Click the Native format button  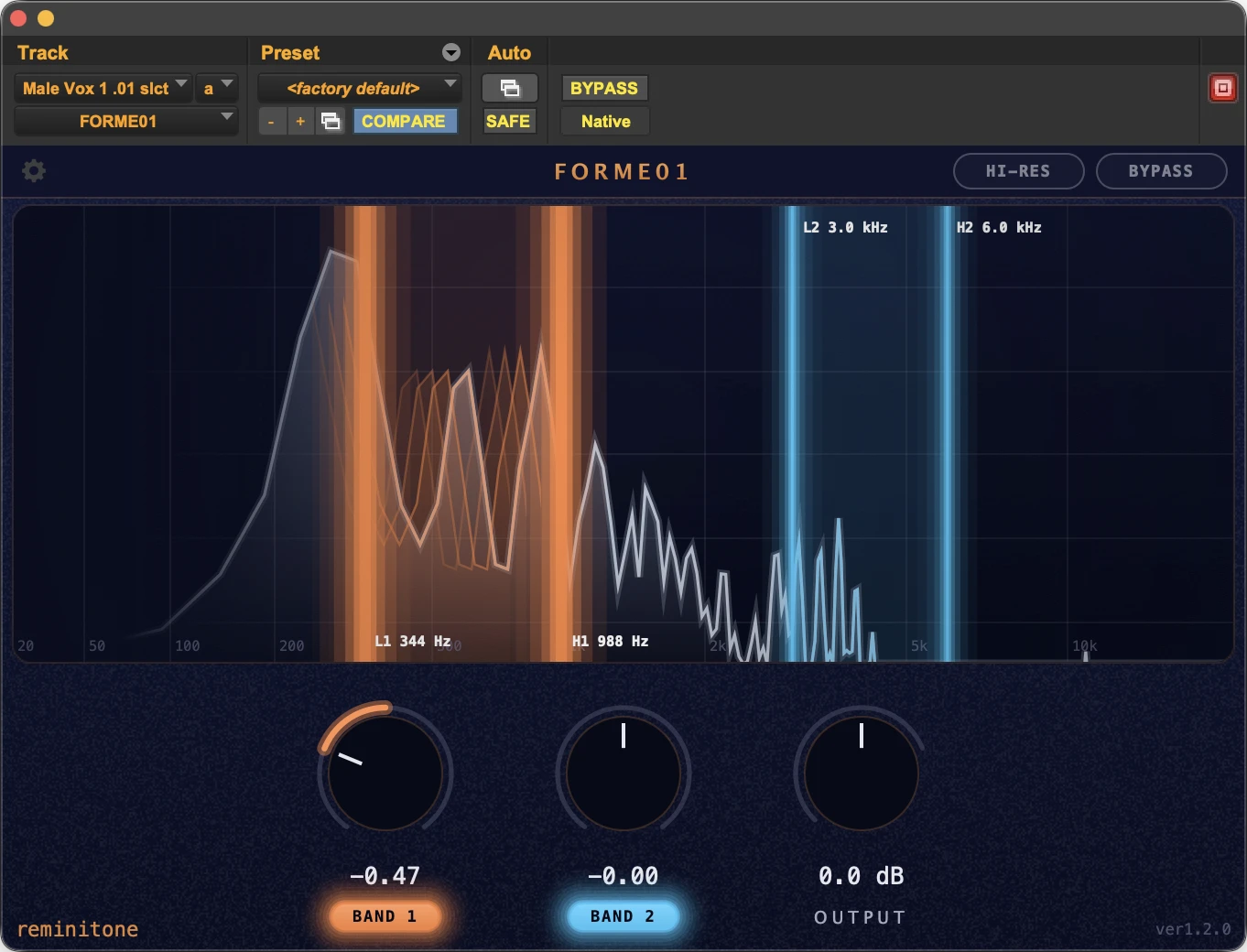[x=605, y=121]
